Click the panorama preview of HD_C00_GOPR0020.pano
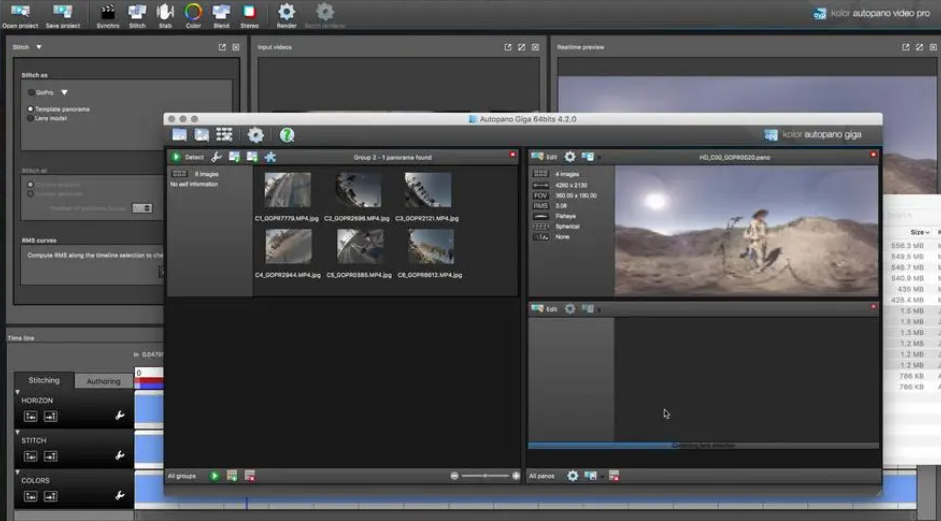 [746, 230]
